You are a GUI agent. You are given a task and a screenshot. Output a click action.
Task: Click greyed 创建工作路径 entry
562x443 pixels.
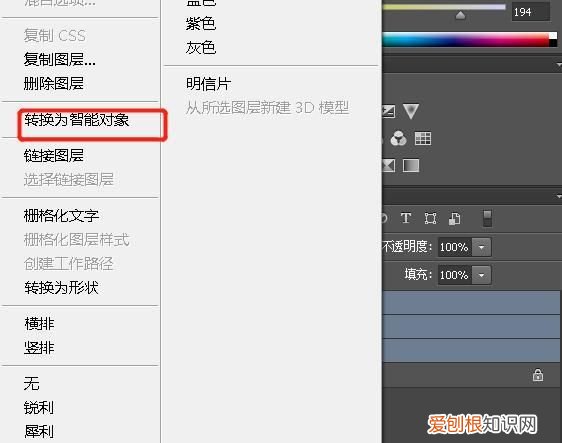pyautogui.click(x=69, y=263)
